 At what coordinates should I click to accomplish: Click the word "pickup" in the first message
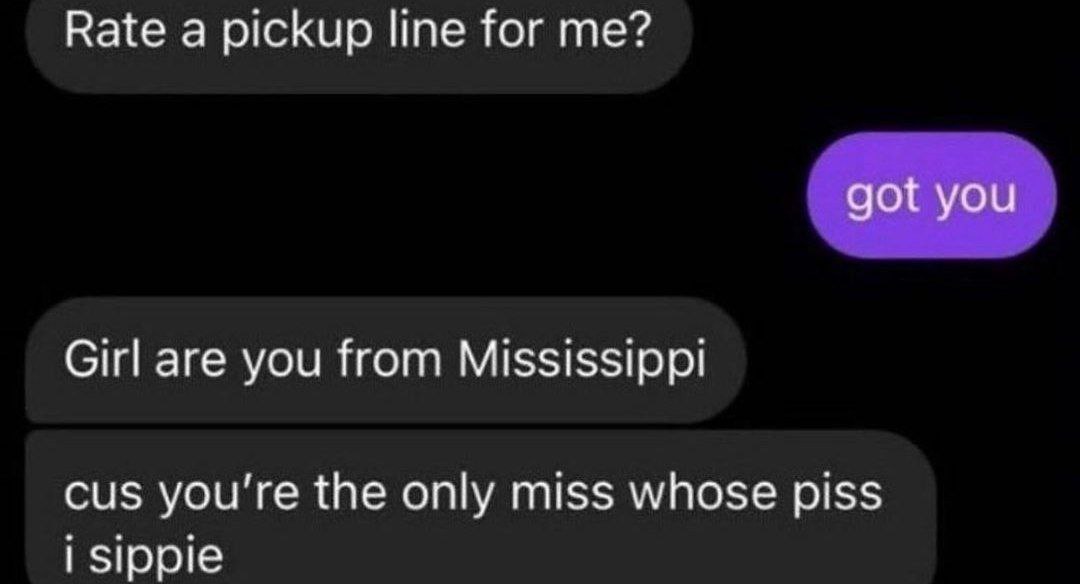295,34
